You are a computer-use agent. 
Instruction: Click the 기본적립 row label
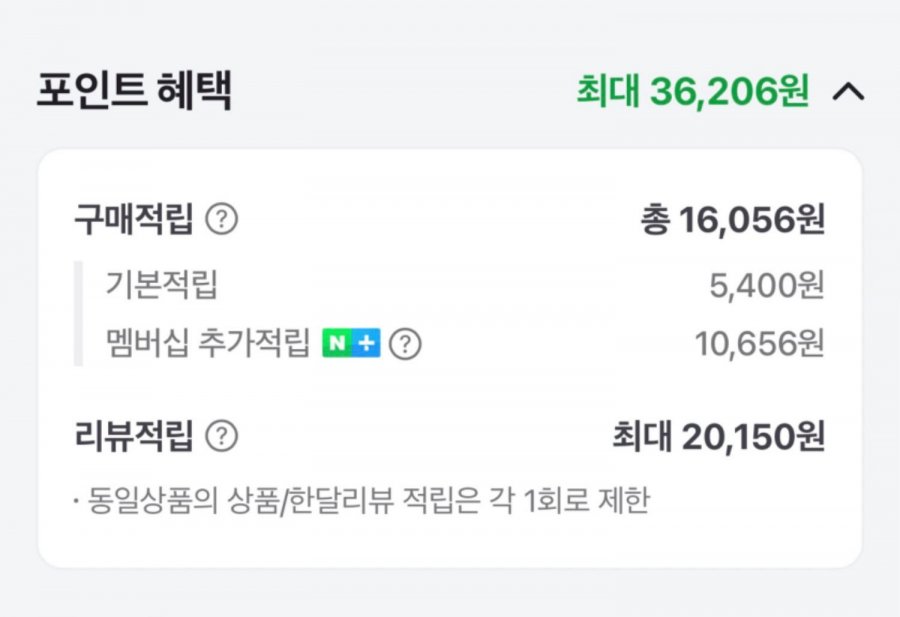(161, 286)
